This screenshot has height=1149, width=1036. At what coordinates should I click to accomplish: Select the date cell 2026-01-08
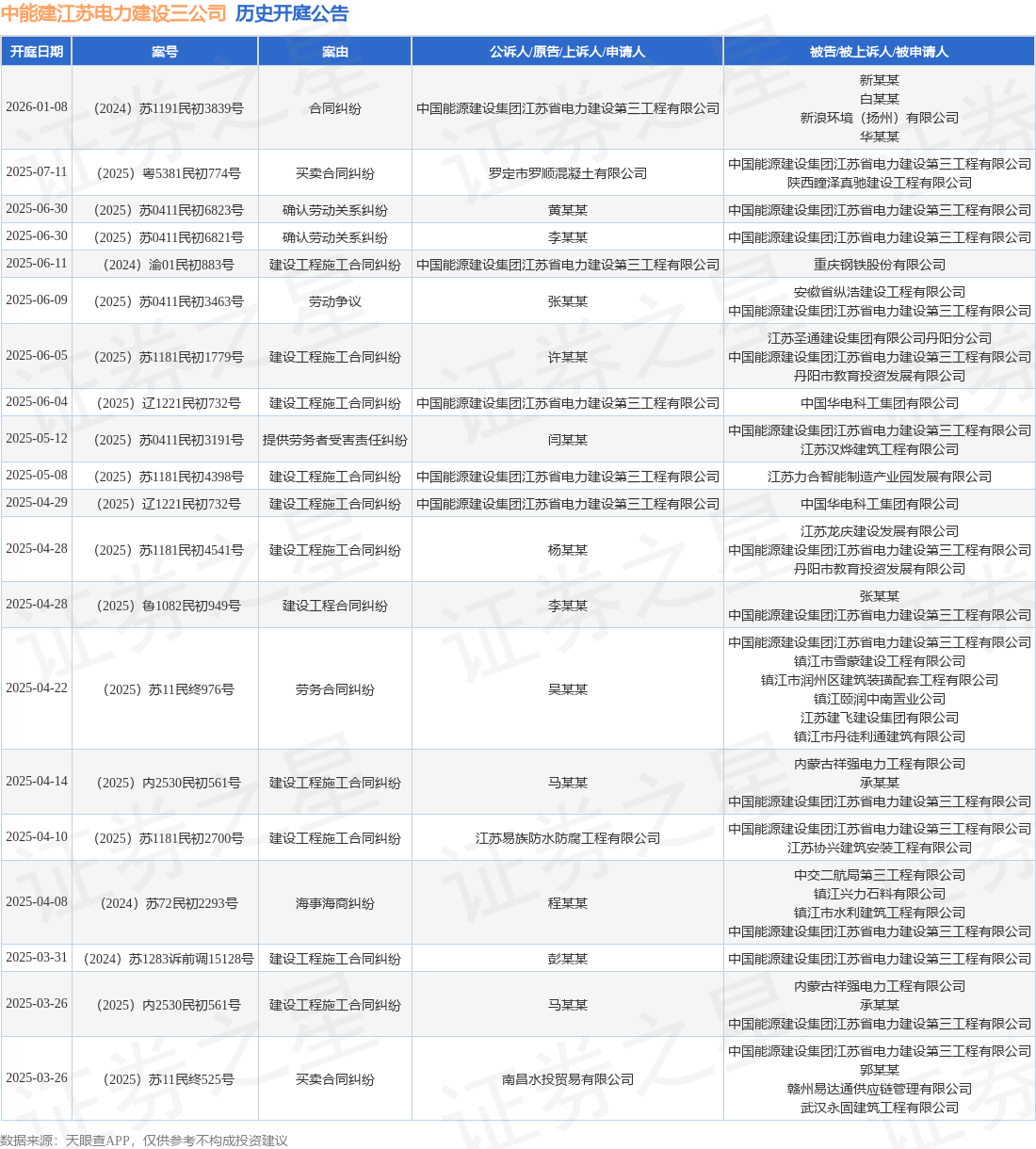point(37,107)
